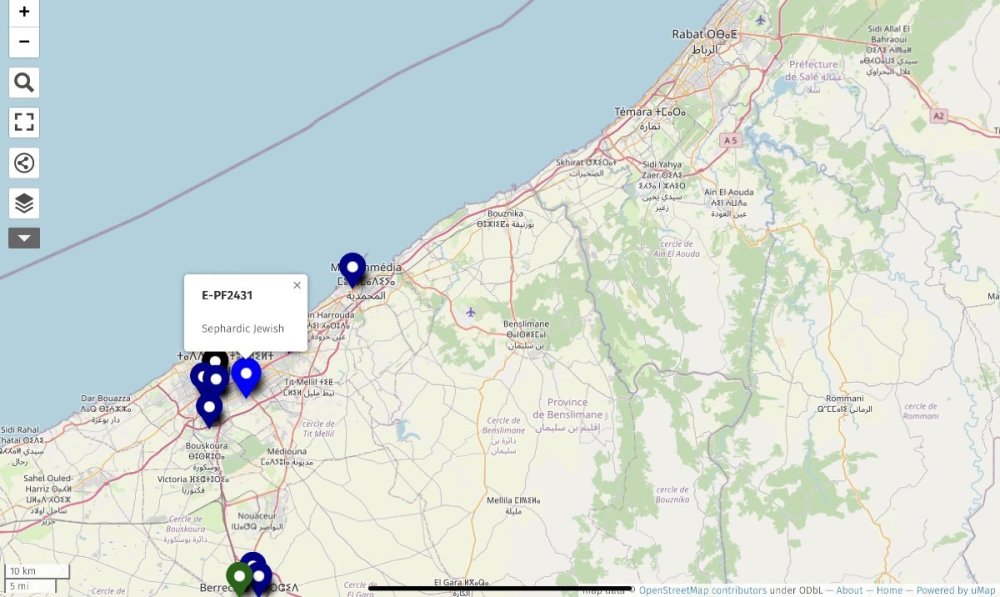The image size is (1000, 597).
Task: Zoom out of the map
Action: click(x=24, y=42)
